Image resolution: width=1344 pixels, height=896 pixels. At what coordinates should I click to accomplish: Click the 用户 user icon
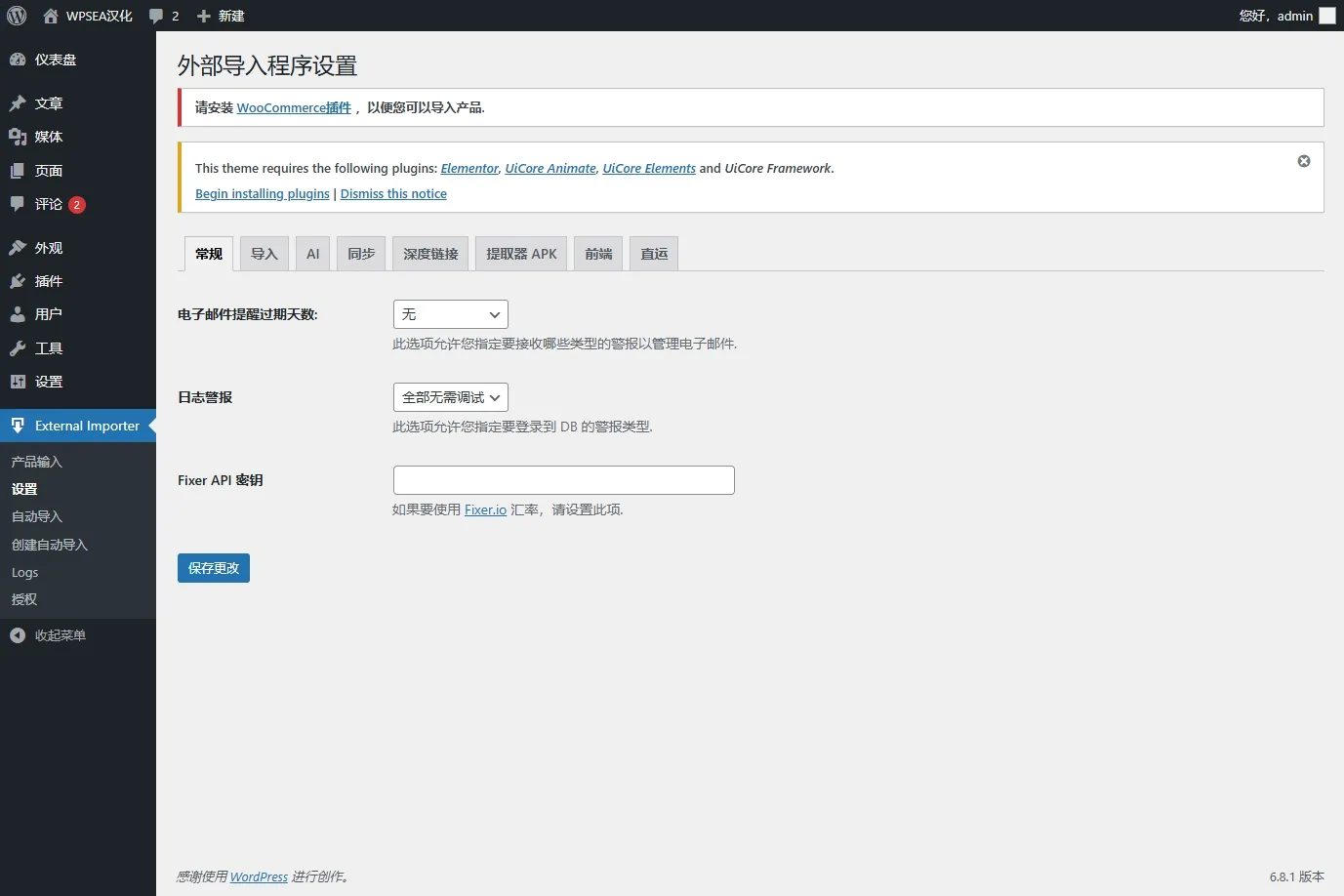pyautogui.click(x=18, y=314)
